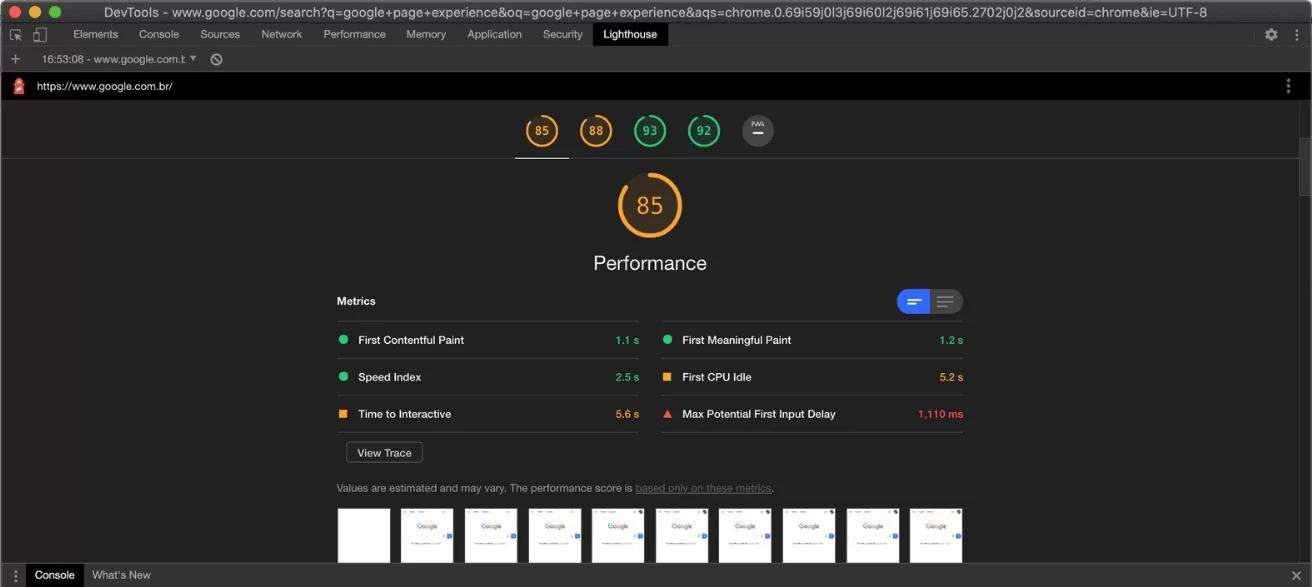Click the clear all reports icon

216,59
